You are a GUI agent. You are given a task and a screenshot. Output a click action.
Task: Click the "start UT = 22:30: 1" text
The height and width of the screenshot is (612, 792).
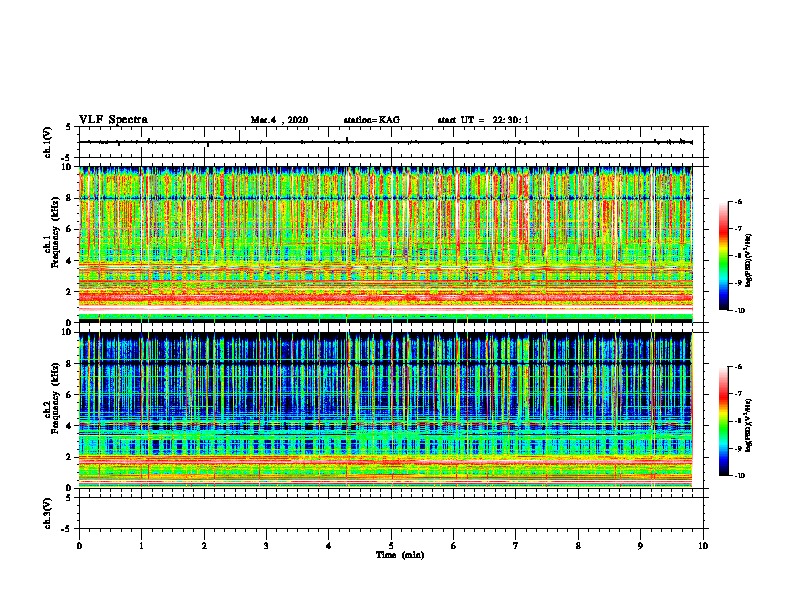click(483, 120)
